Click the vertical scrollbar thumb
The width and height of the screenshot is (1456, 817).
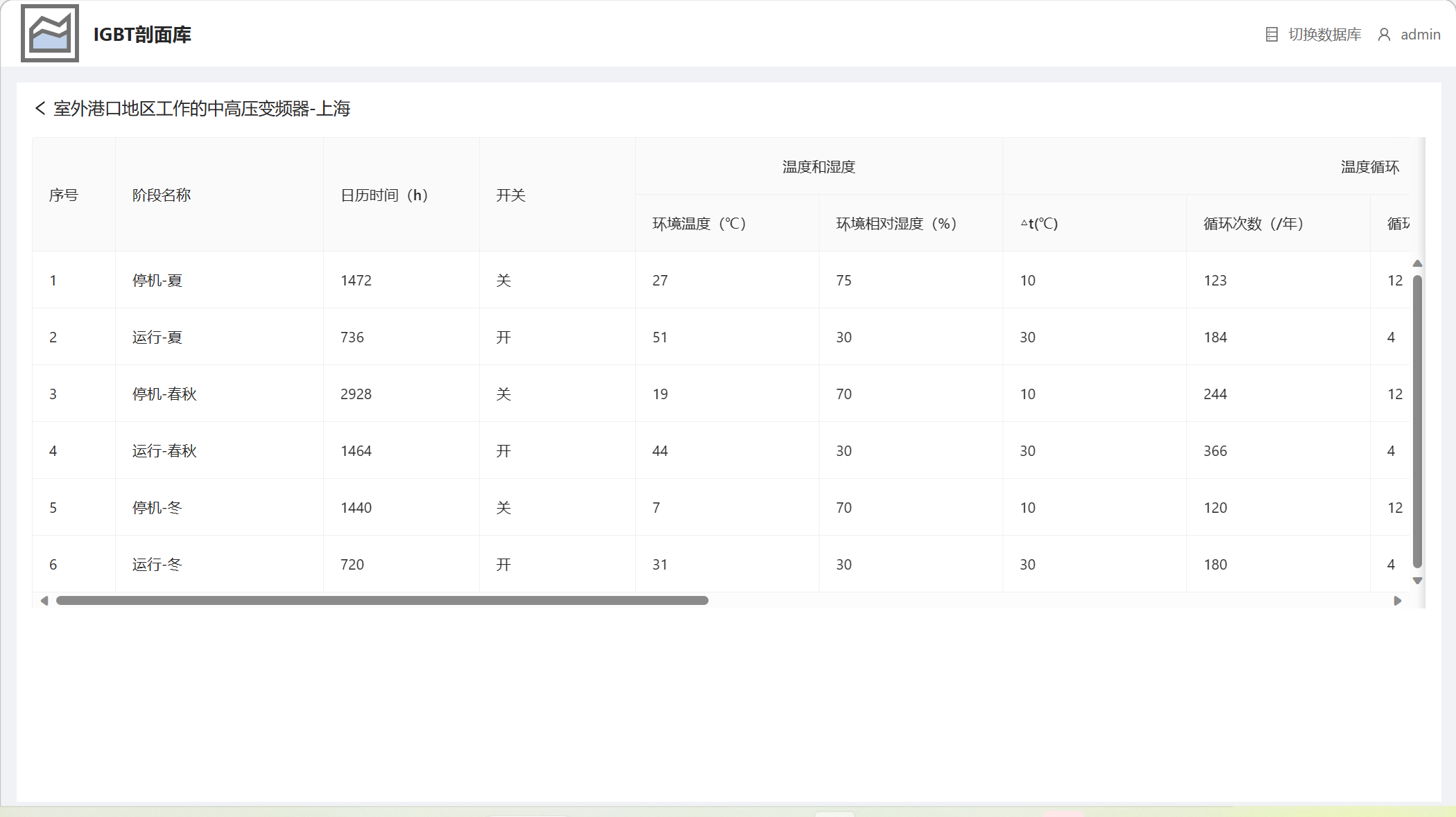[1417, 421]
